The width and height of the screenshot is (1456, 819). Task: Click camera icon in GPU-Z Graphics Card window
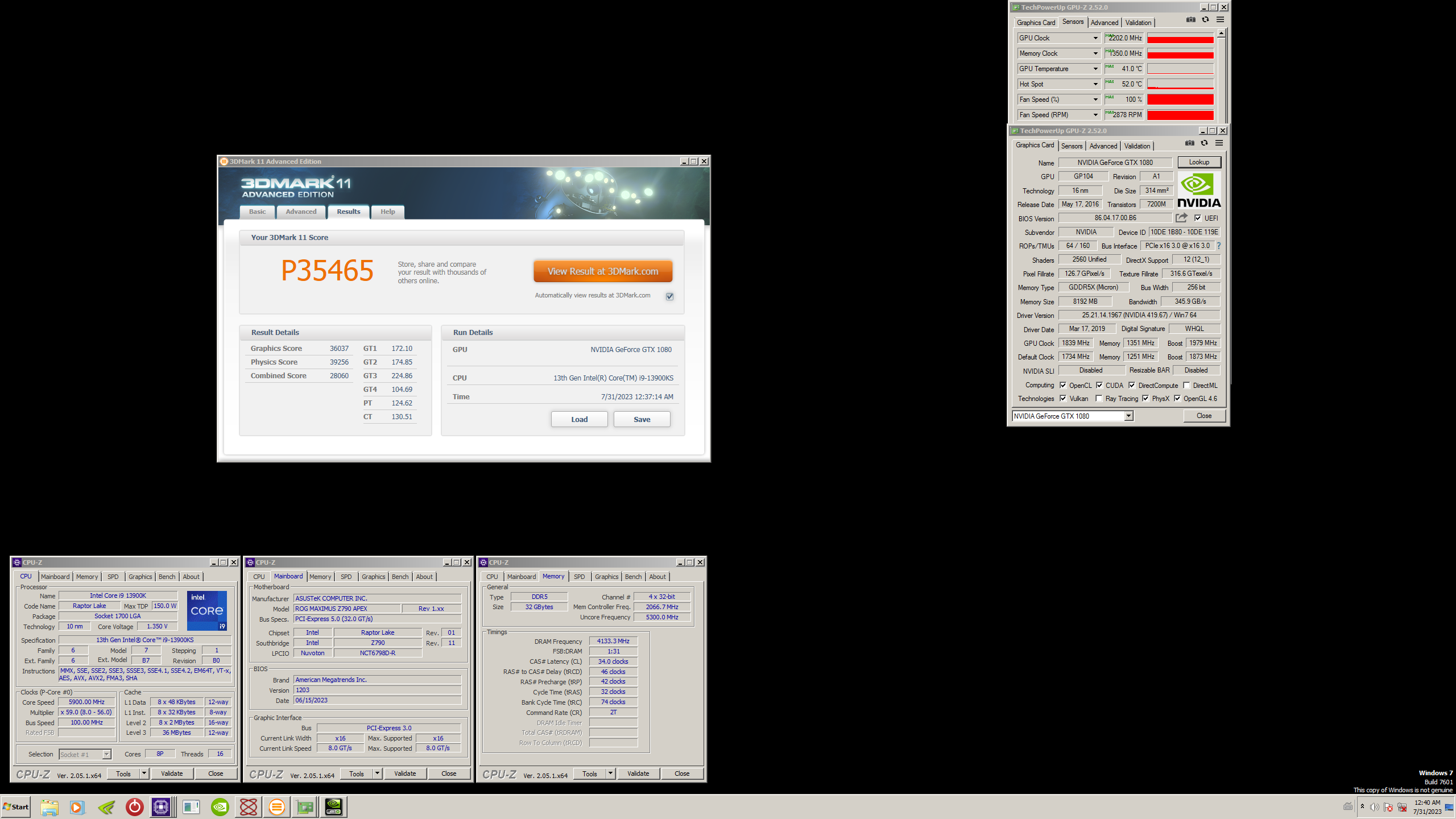[1190, 143]
